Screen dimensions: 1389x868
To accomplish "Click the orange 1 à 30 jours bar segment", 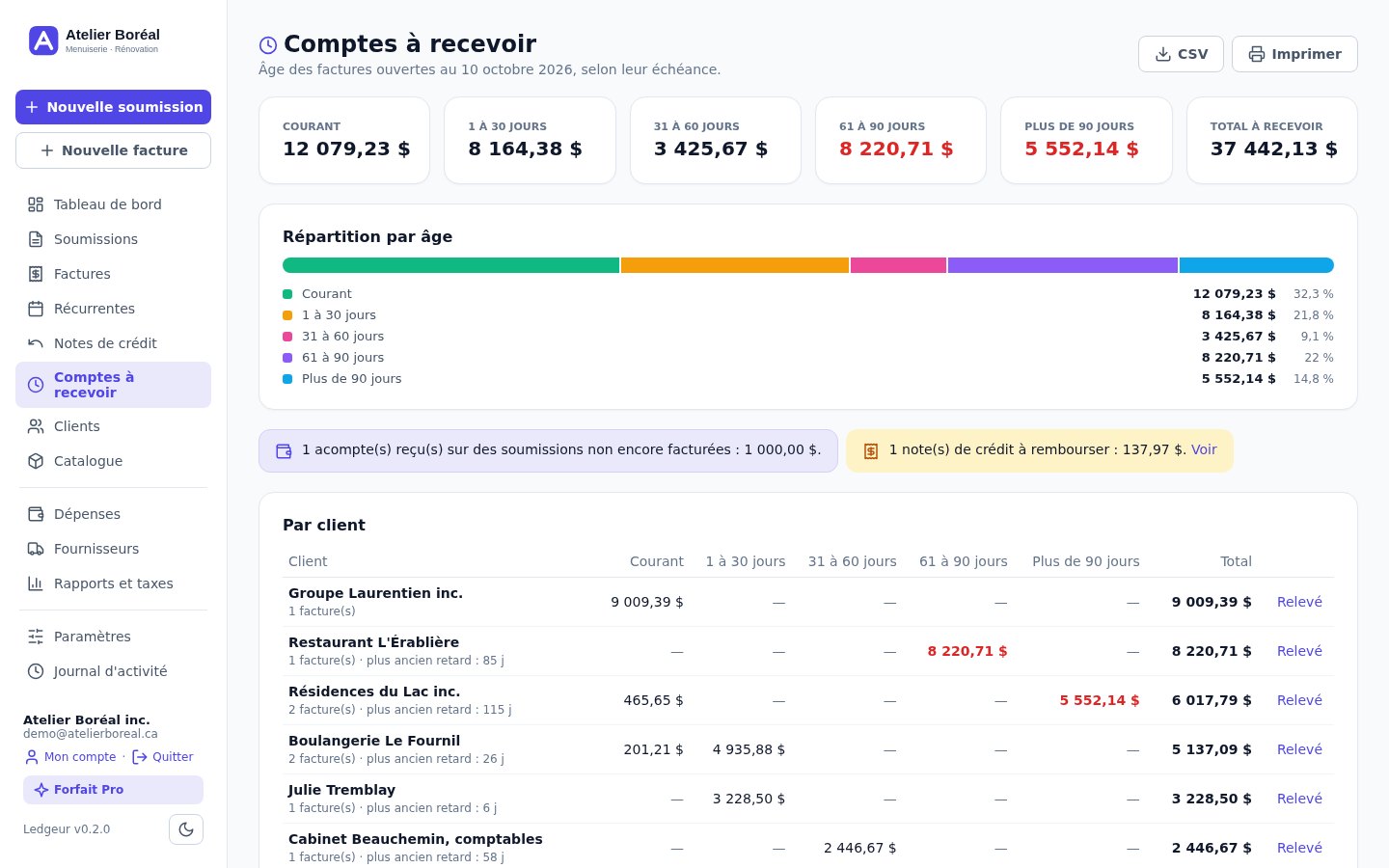I will [735, 265].
